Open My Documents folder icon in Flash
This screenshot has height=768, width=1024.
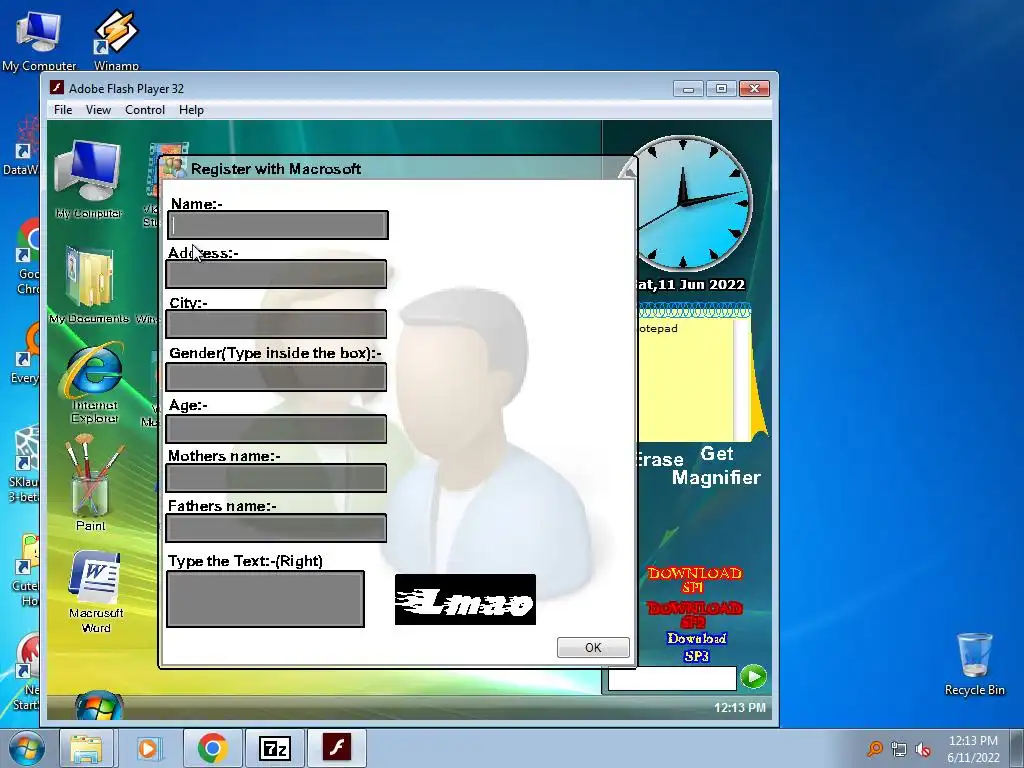point(89,285)
